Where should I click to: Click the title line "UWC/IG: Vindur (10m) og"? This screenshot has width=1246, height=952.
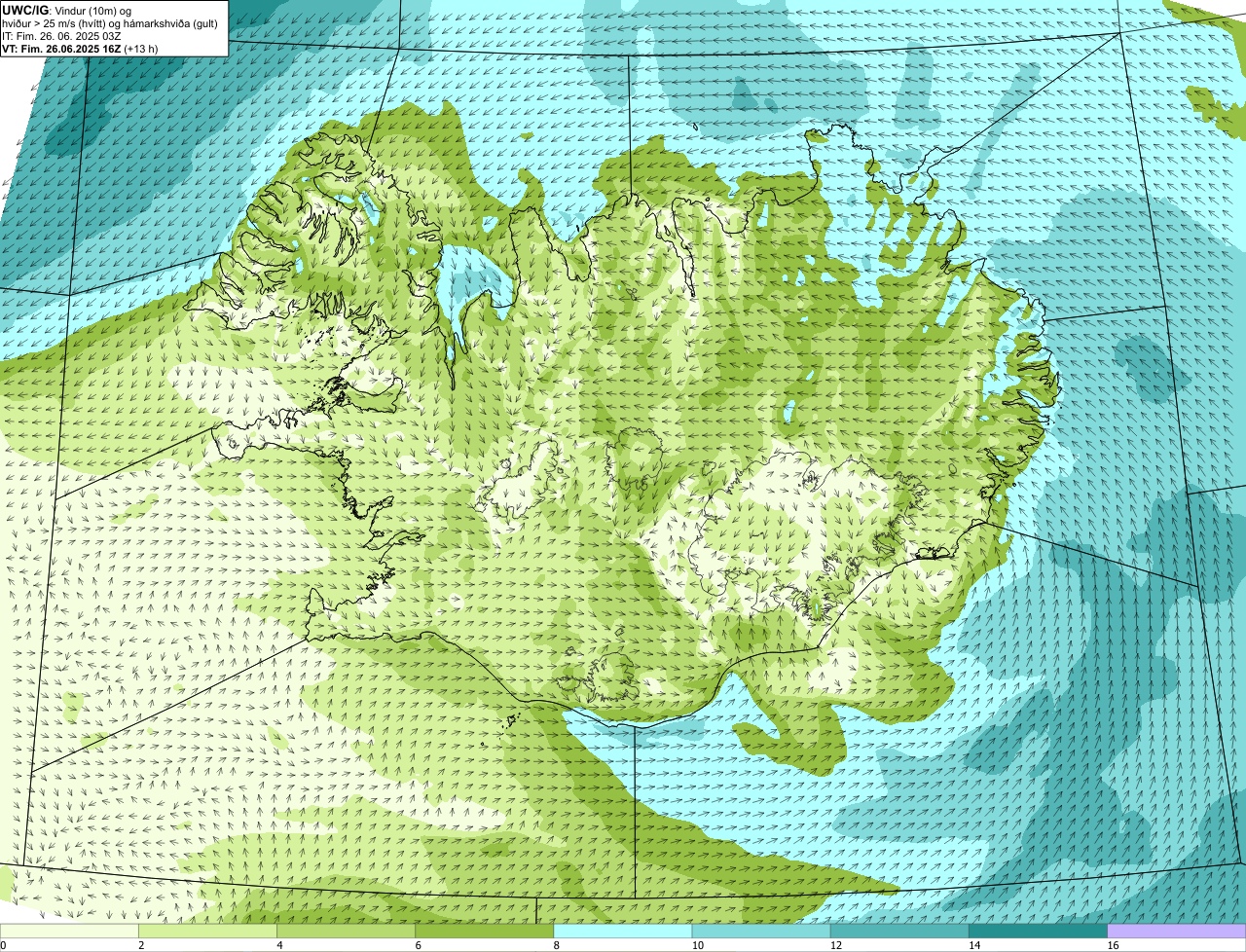pyautogui.click(x=66, y=10)
